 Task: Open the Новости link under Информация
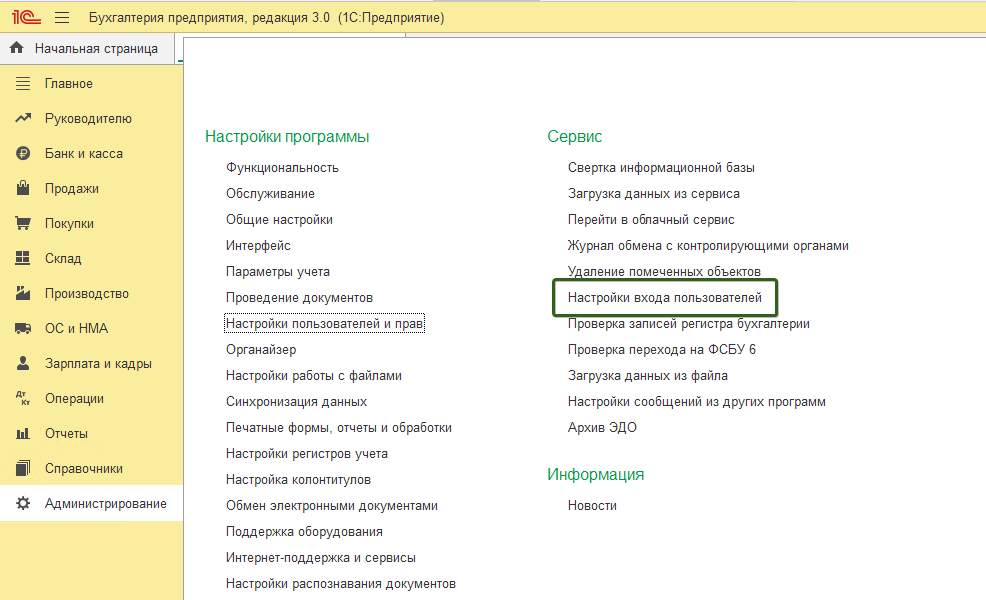pyautogui.click(x=592, y=506)
